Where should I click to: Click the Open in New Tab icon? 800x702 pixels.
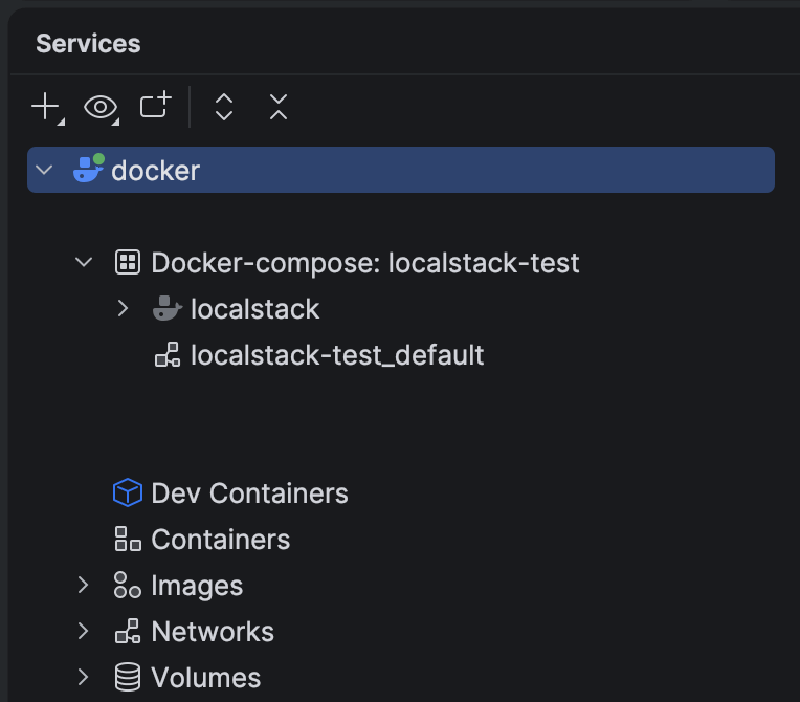155,105
